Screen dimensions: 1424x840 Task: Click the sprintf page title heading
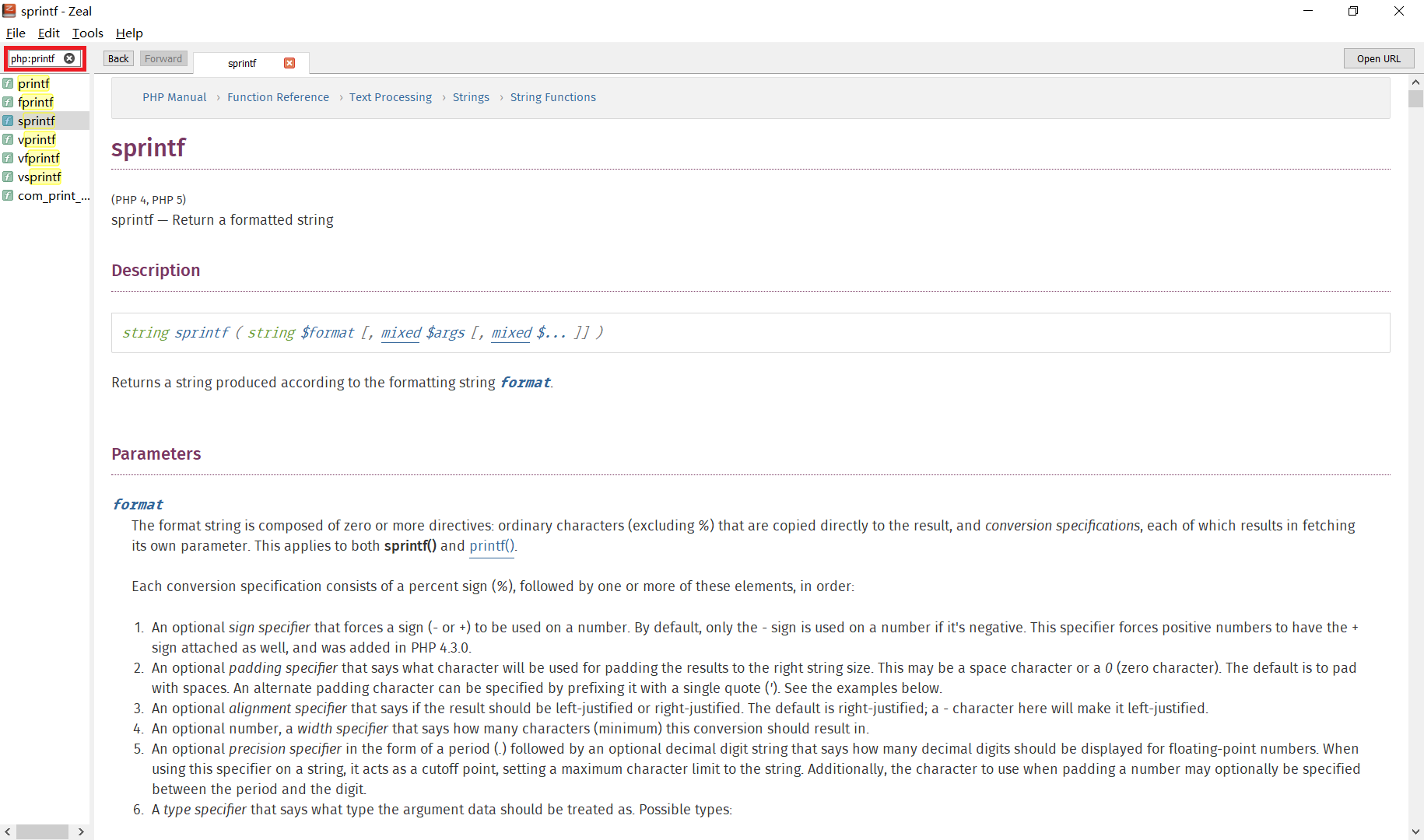148,148
